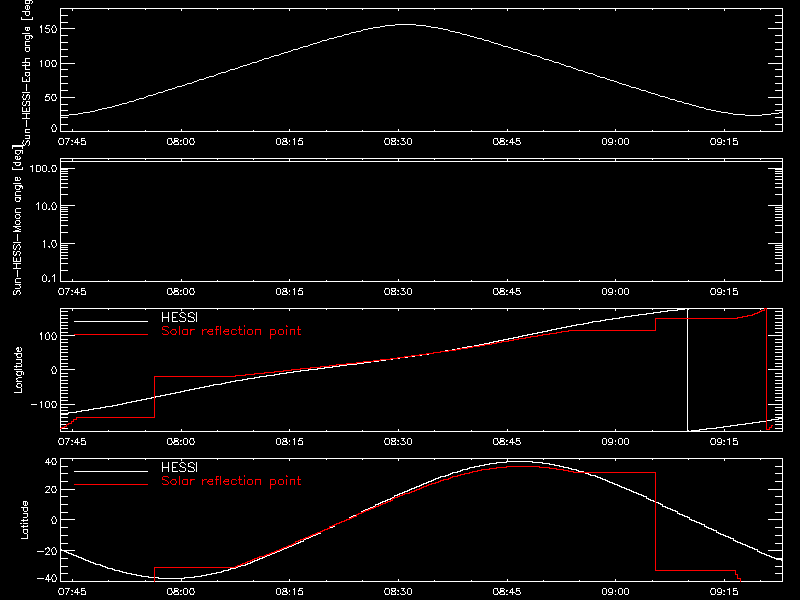Screen dimensions: 800x600
Task: Click red legend line in Longitude plot
Action: point(111,335)
